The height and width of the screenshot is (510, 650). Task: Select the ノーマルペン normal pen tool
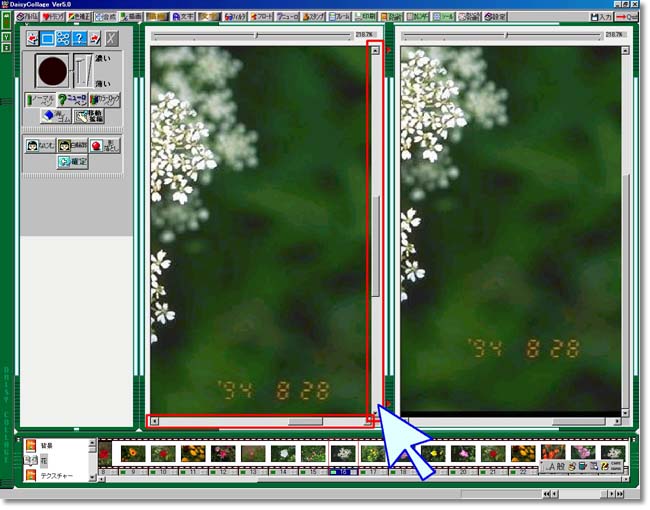pyautogui.click(x=41, y=99)
